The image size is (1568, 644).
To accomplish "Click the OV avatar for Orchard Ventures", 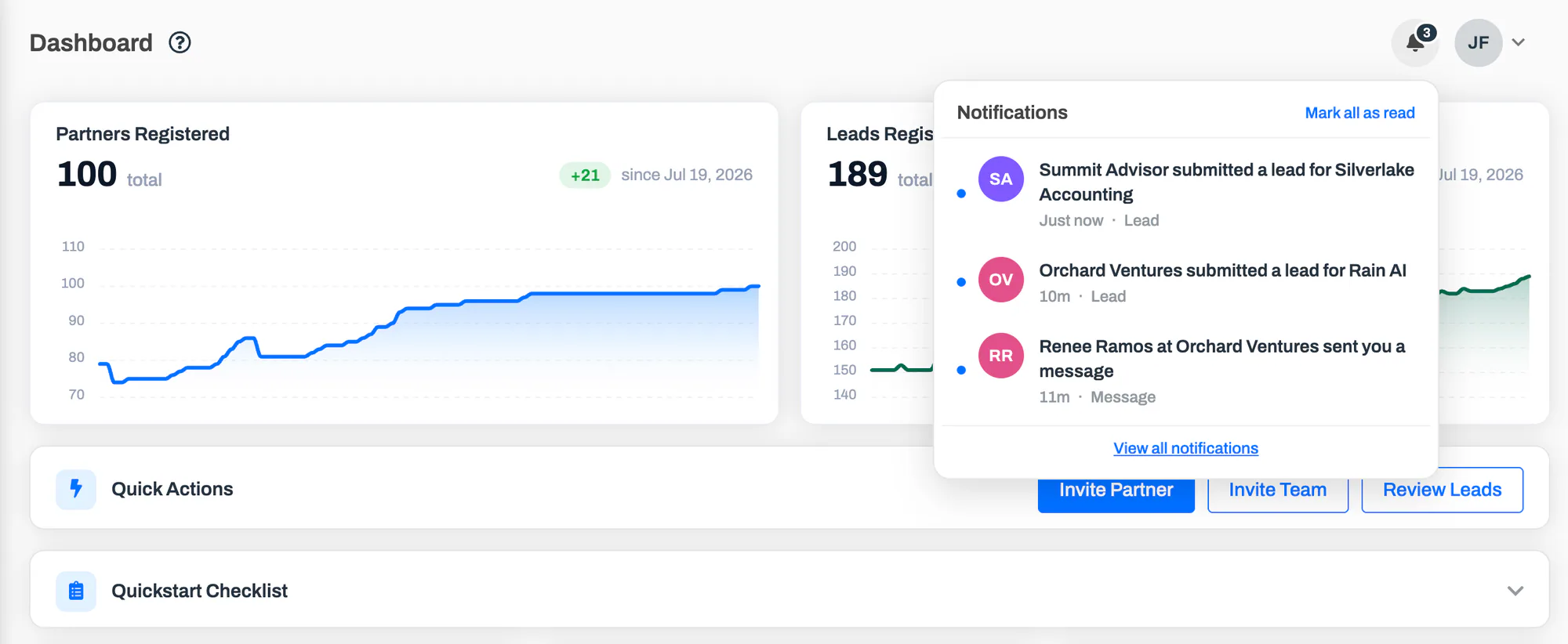I will pyautogui.click(x=1000, y=280).
